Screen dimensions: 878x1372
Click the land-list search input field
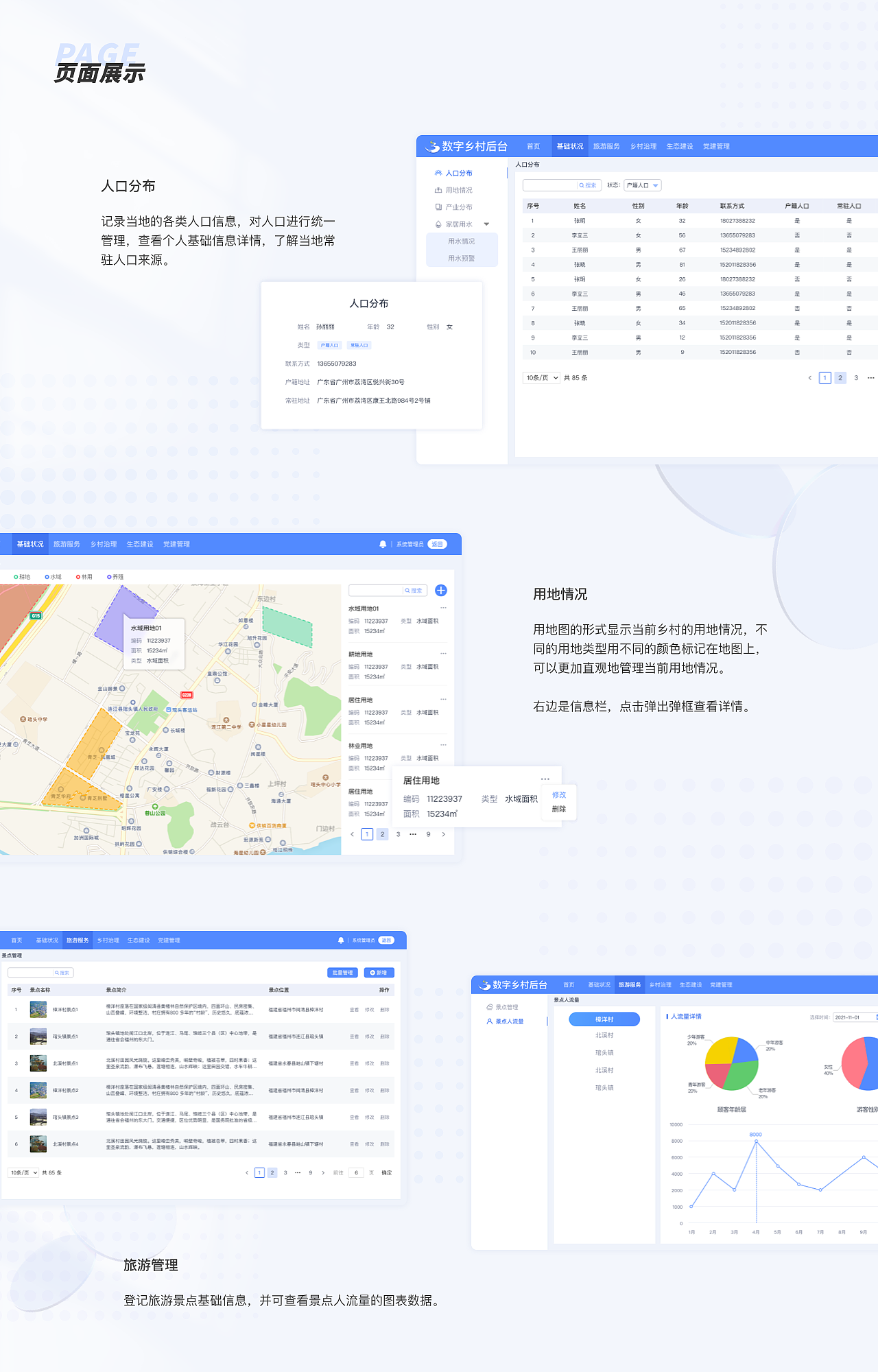[375, 591]
